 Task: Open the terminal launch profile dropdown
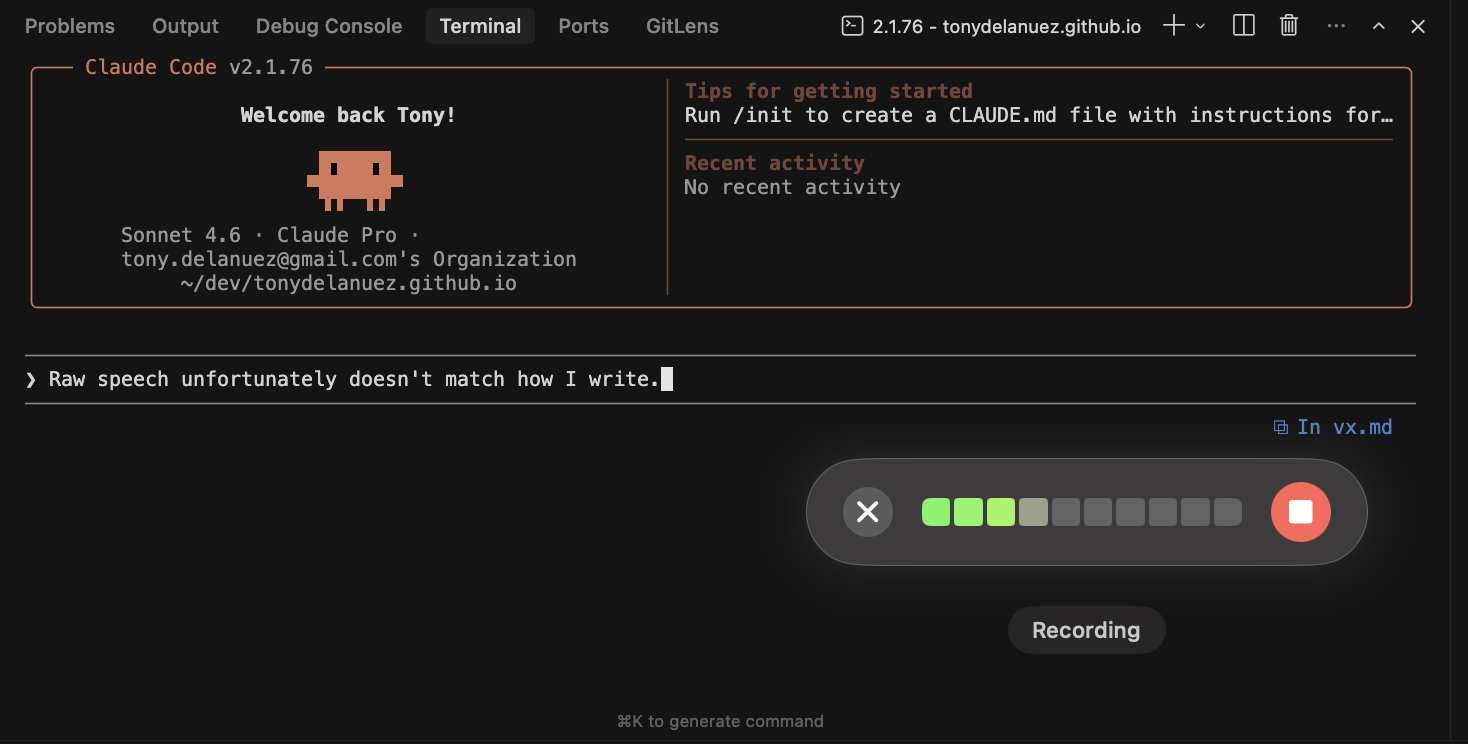pos(1199,26)
